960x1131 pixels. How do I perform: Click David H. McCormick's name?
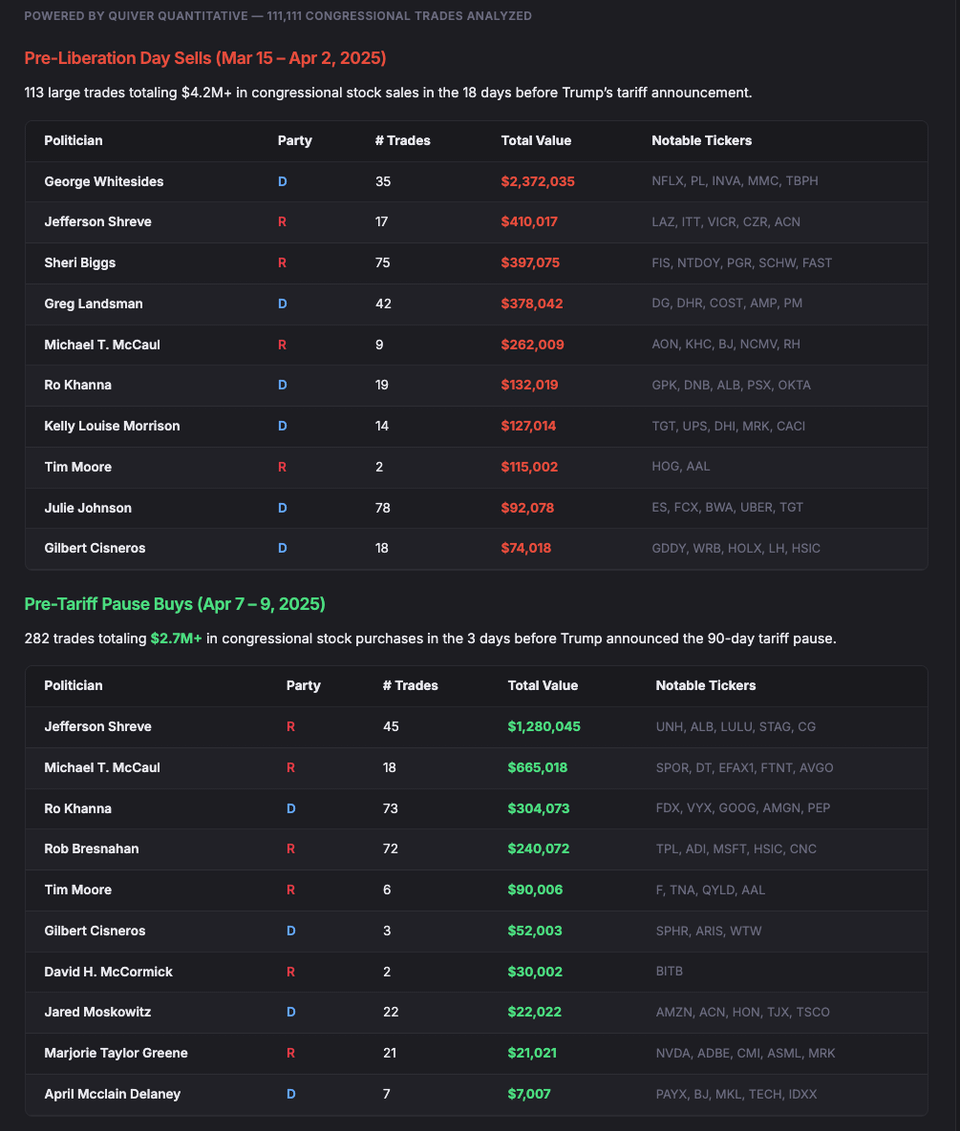[108, 972]
